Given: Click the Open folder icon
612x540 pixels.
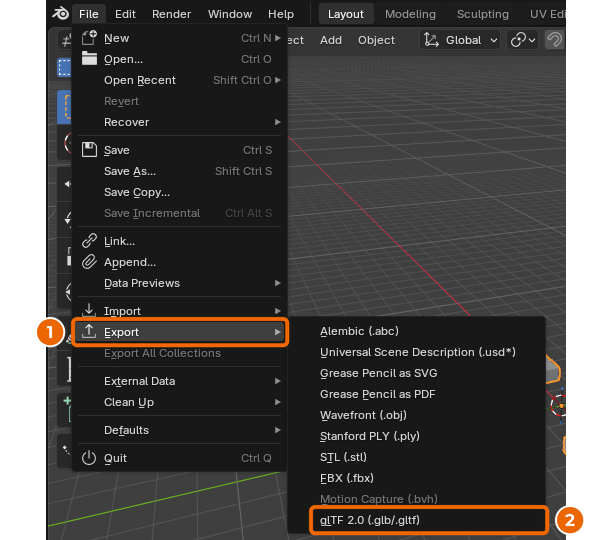Looking at the screenshot, I should click(89, 59).
